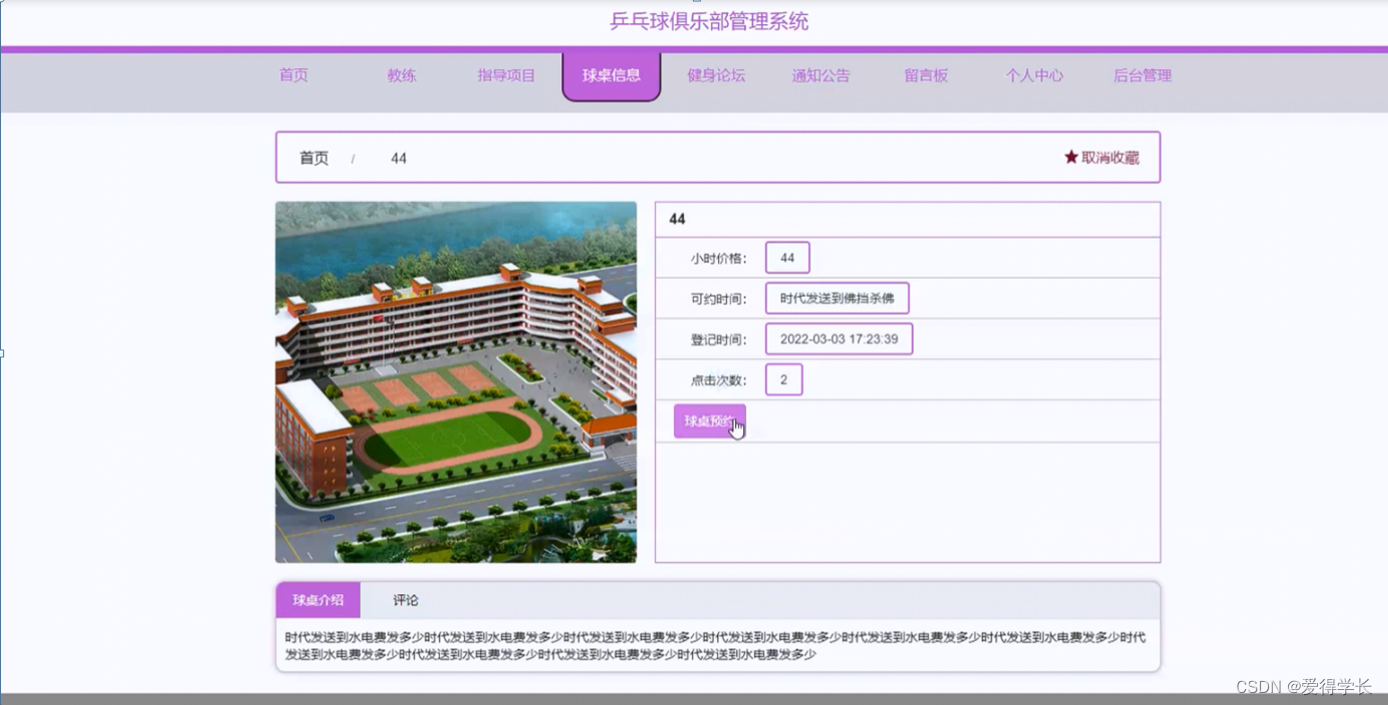Click the 小时价格 label
The image size is (1388, 705).
coord(718,258)
